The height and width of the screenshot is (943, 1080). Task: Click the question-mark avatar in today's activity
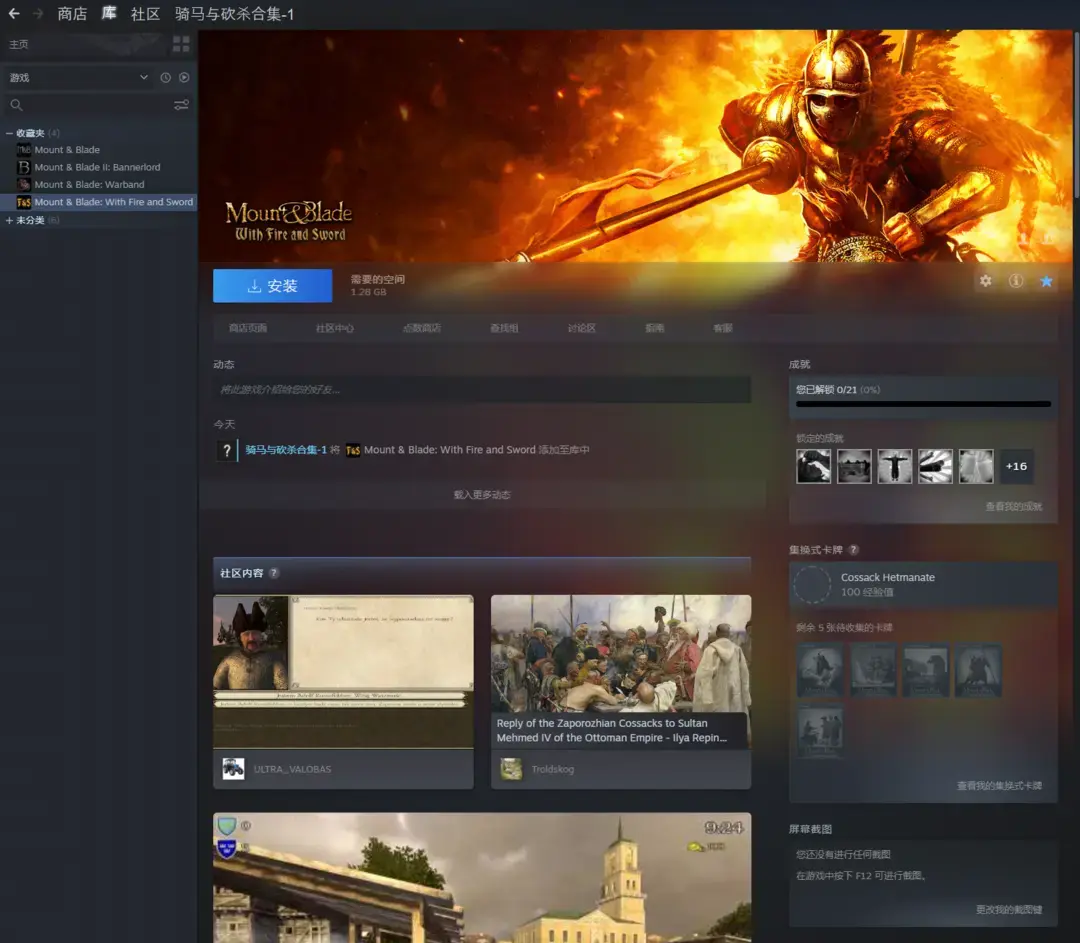click(227, 450)
